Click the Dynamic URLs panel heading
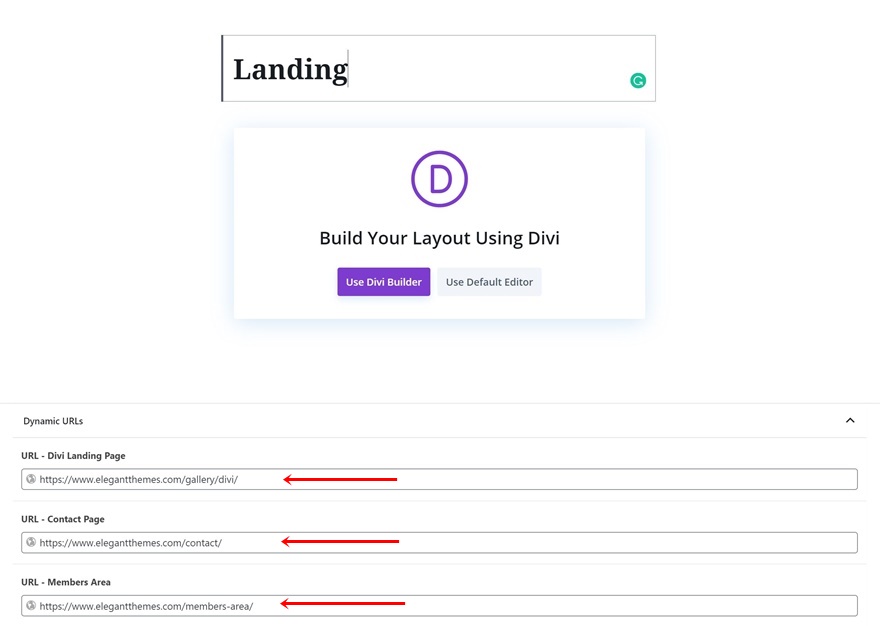The image size is (880, 626). click(53, 421)
